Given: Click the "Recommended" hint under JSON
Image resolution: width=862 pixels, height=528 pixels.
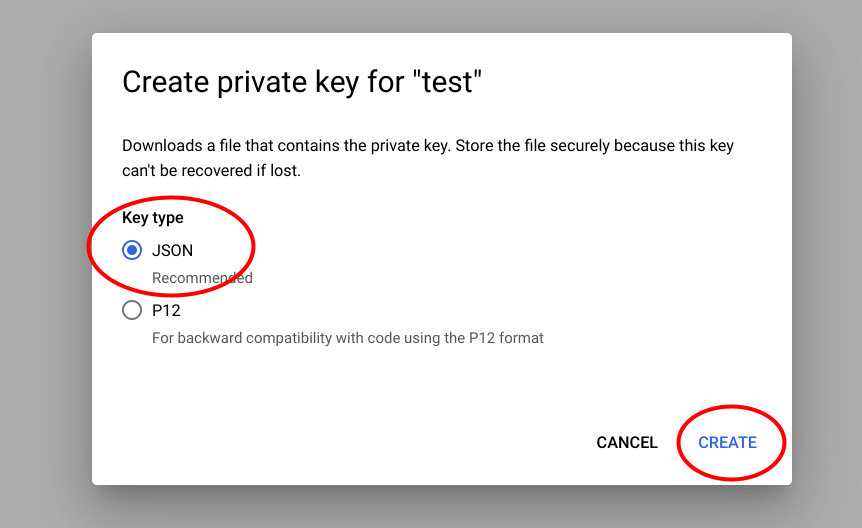Looking at the screenshot, I should [x=202, y=278].
